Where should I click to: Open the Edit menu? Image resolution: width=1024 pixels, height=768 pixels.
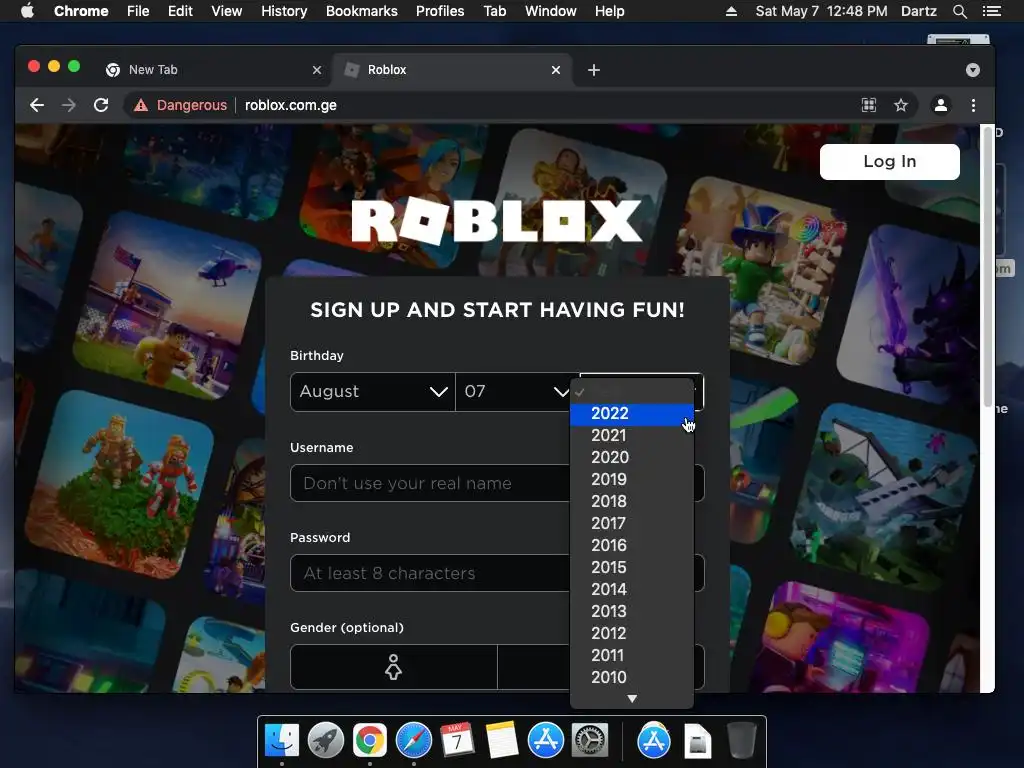tap(180, 11)
